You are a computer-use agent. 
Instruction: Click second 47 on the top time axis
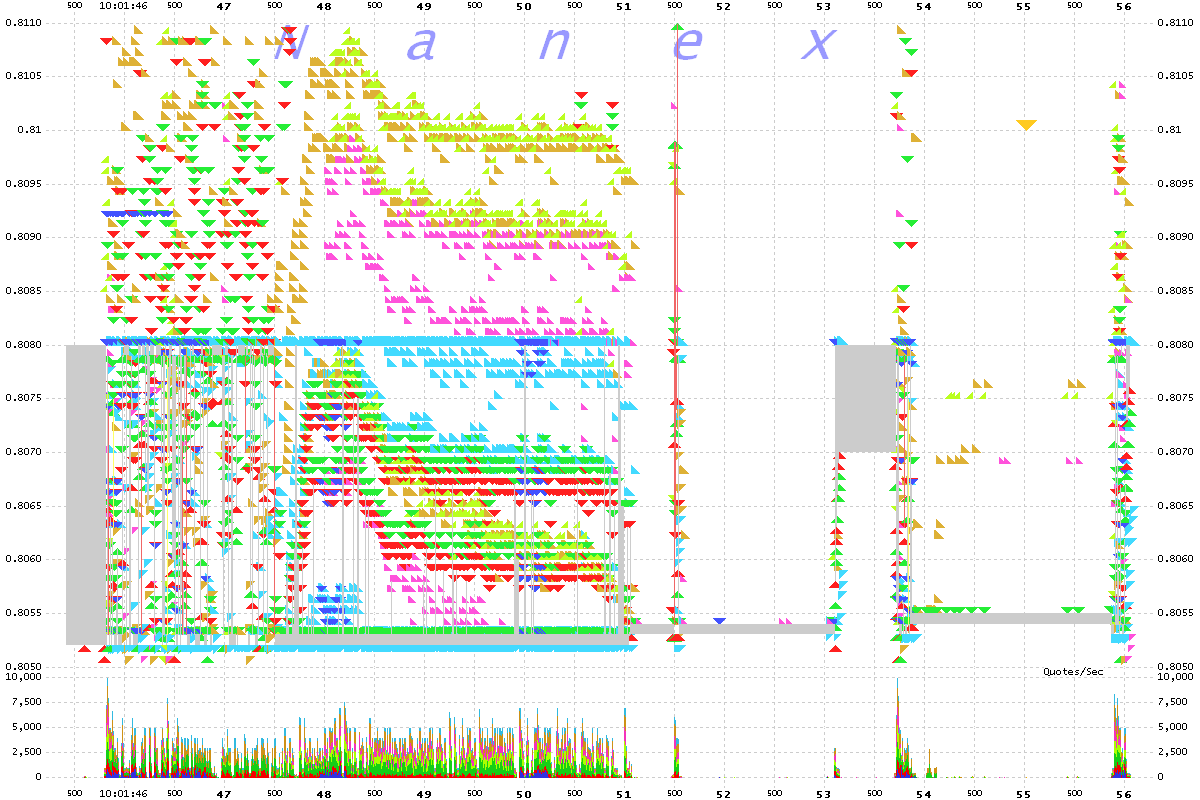pyautogui.click(x=224, y=6)
